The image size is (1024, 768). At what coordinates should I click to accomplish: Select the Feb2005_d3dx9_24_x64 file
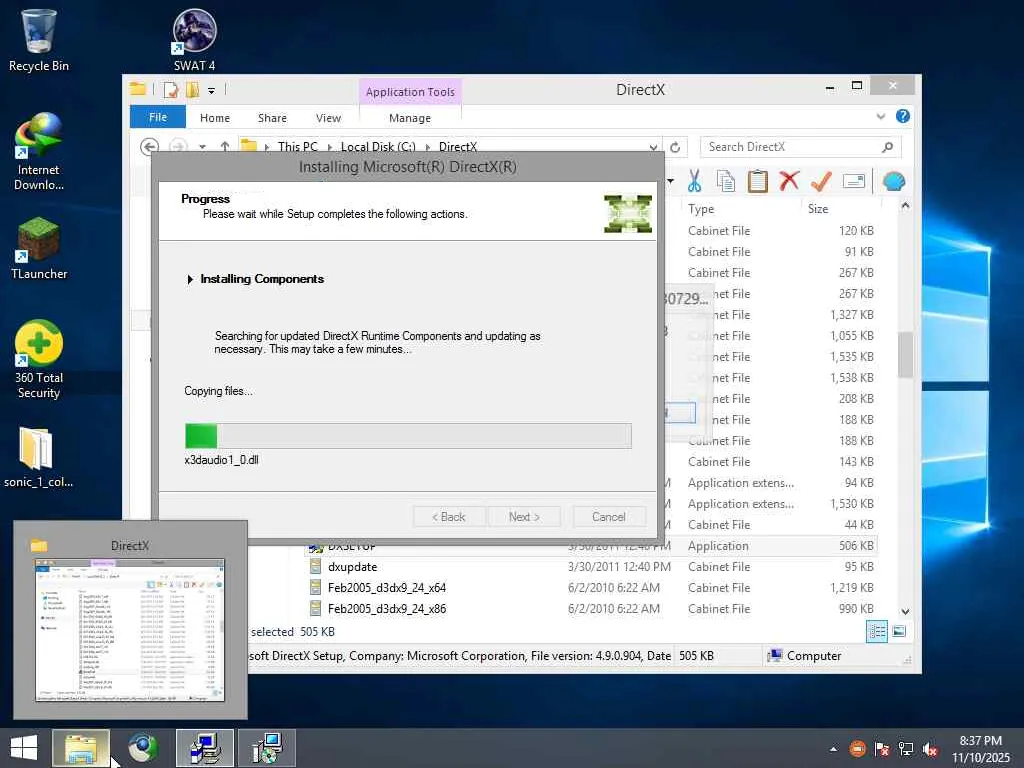coord(387,588)
